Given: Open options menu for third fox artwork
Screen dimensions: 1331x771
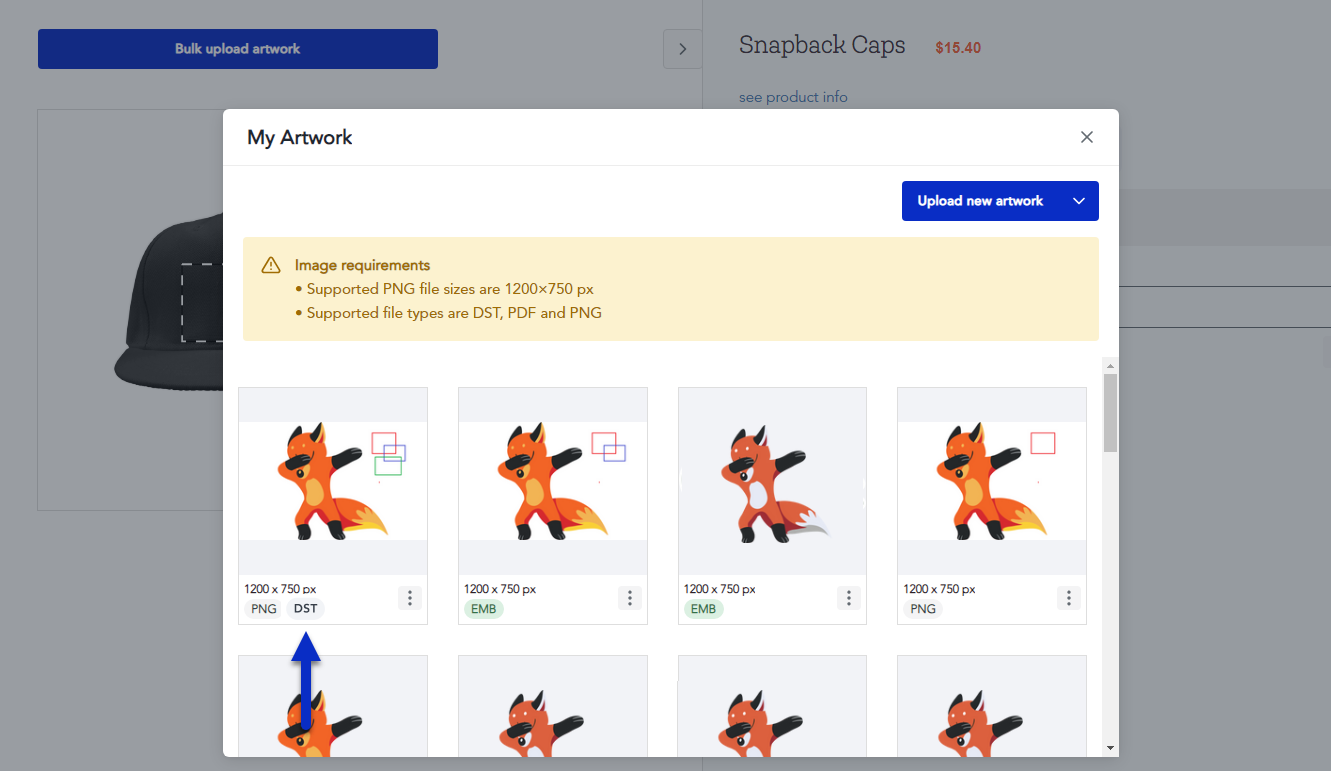Looking at the screenshot, I should coord(849,598).
